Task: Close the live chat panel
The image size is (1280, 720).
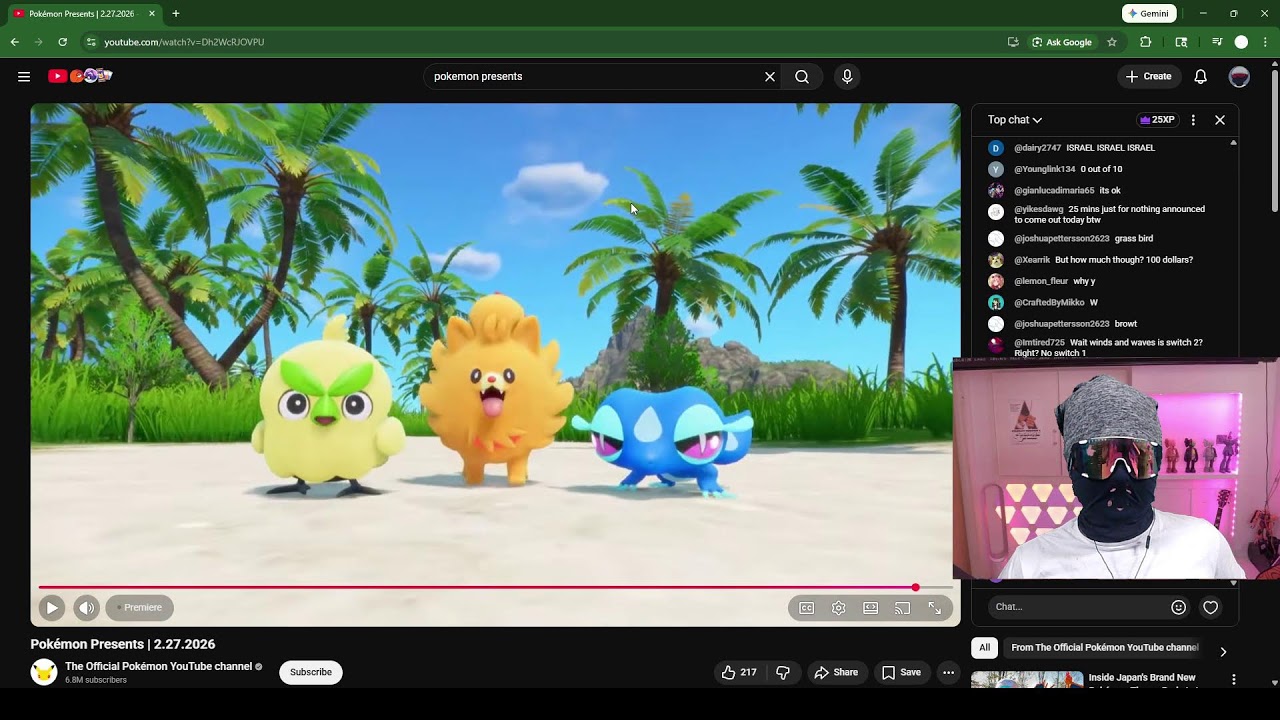Action: point(1220,120)
